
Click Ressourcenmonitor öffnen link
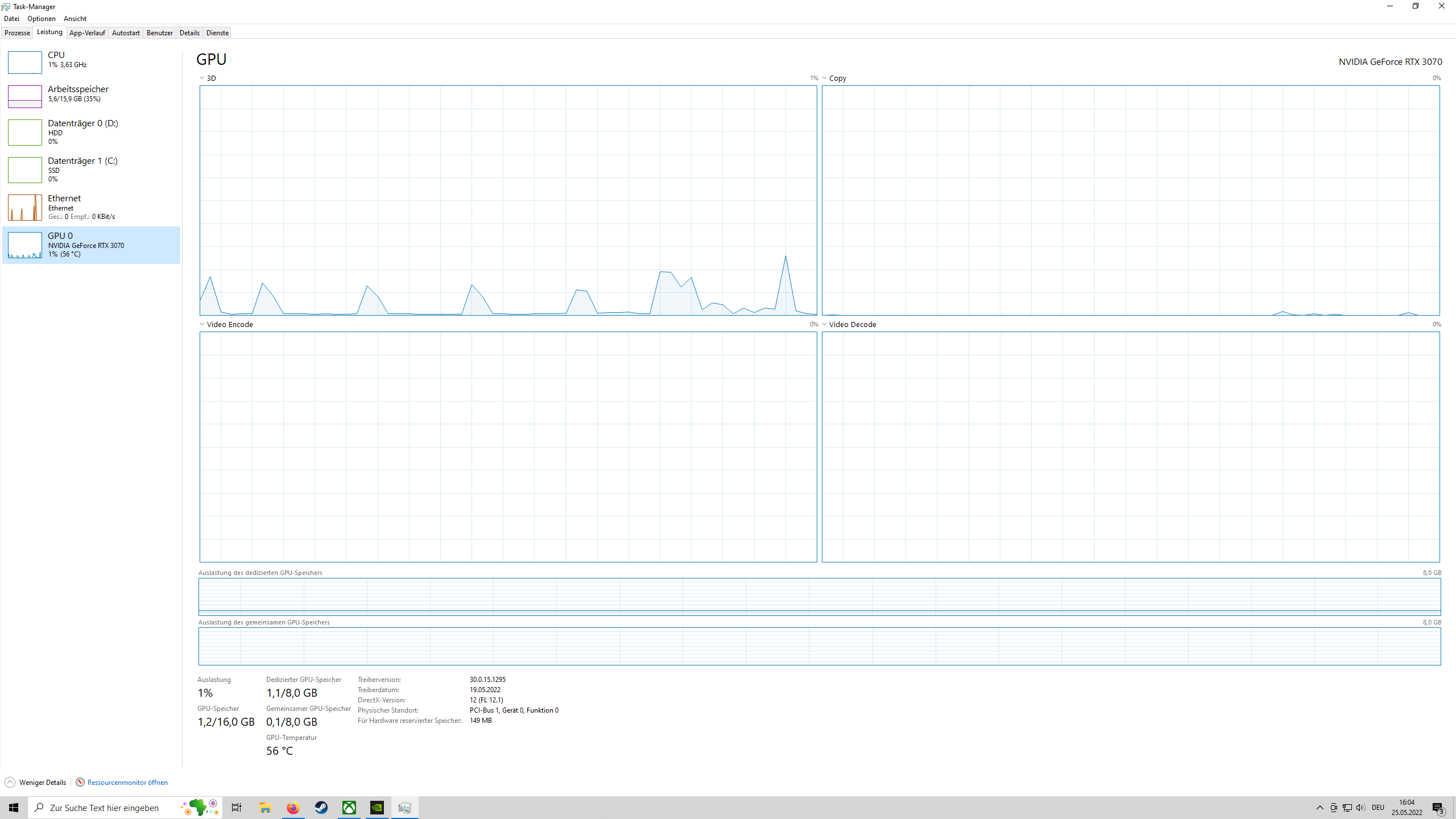click(127, 783)
